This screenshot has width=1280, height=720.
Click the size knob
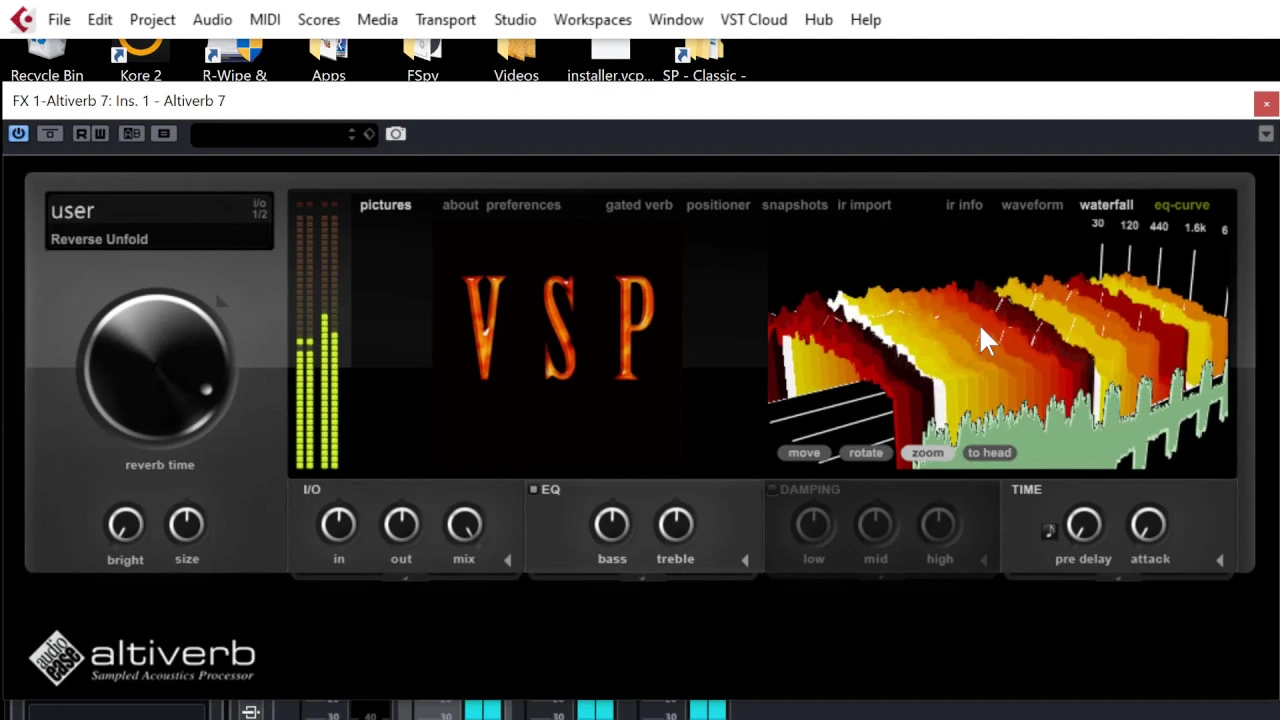coord(186,525)
